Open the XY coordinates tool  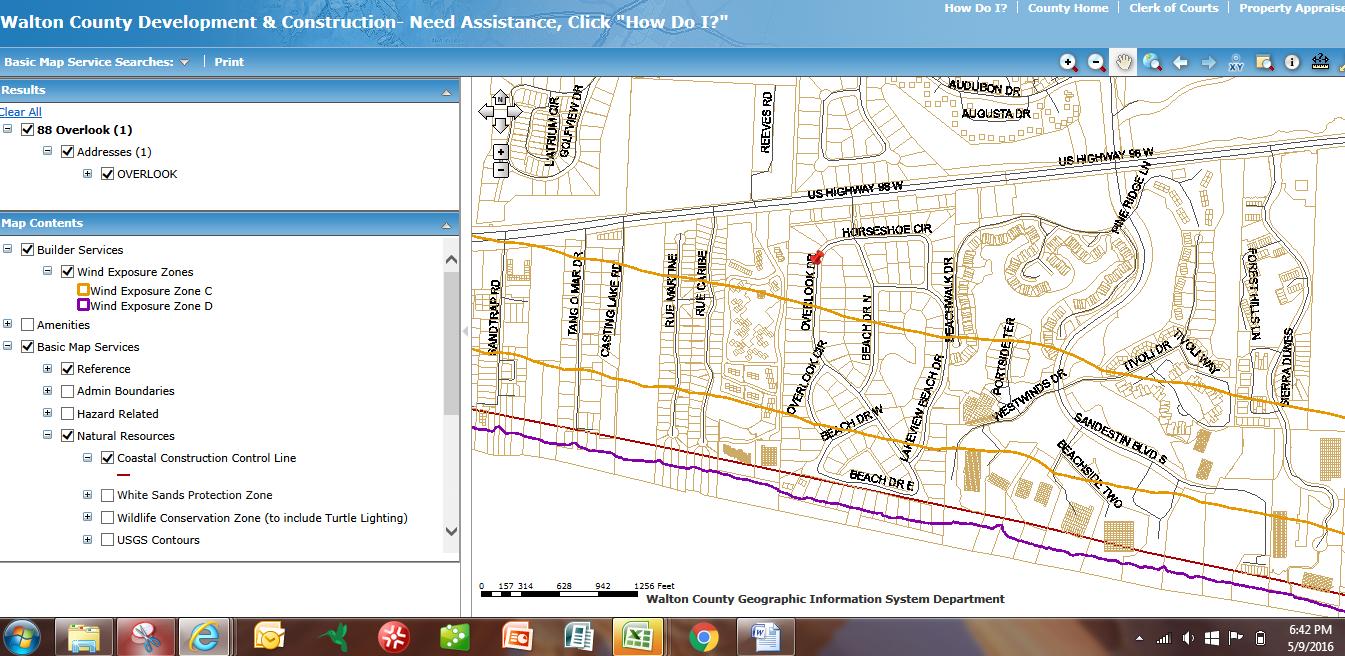(1236, 62)
